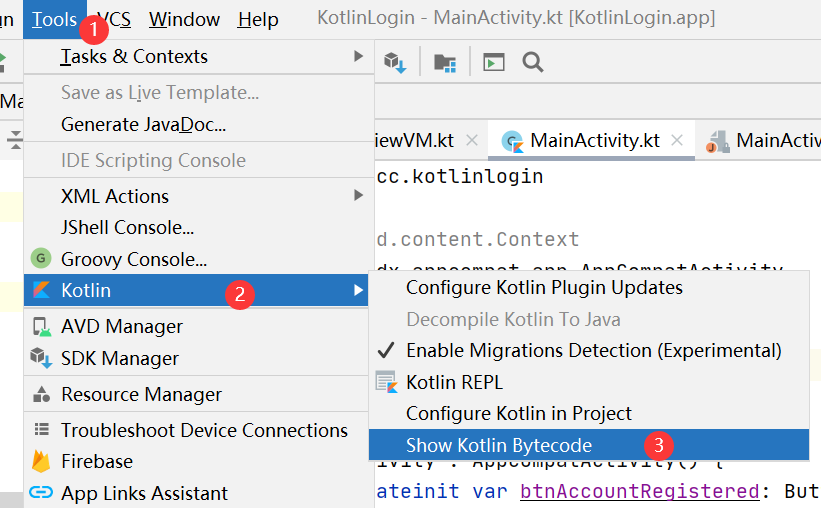The width and height of the screenshot is (821, 508).
Task: Open AVD Manager menu entry
Action: (196, 327)
